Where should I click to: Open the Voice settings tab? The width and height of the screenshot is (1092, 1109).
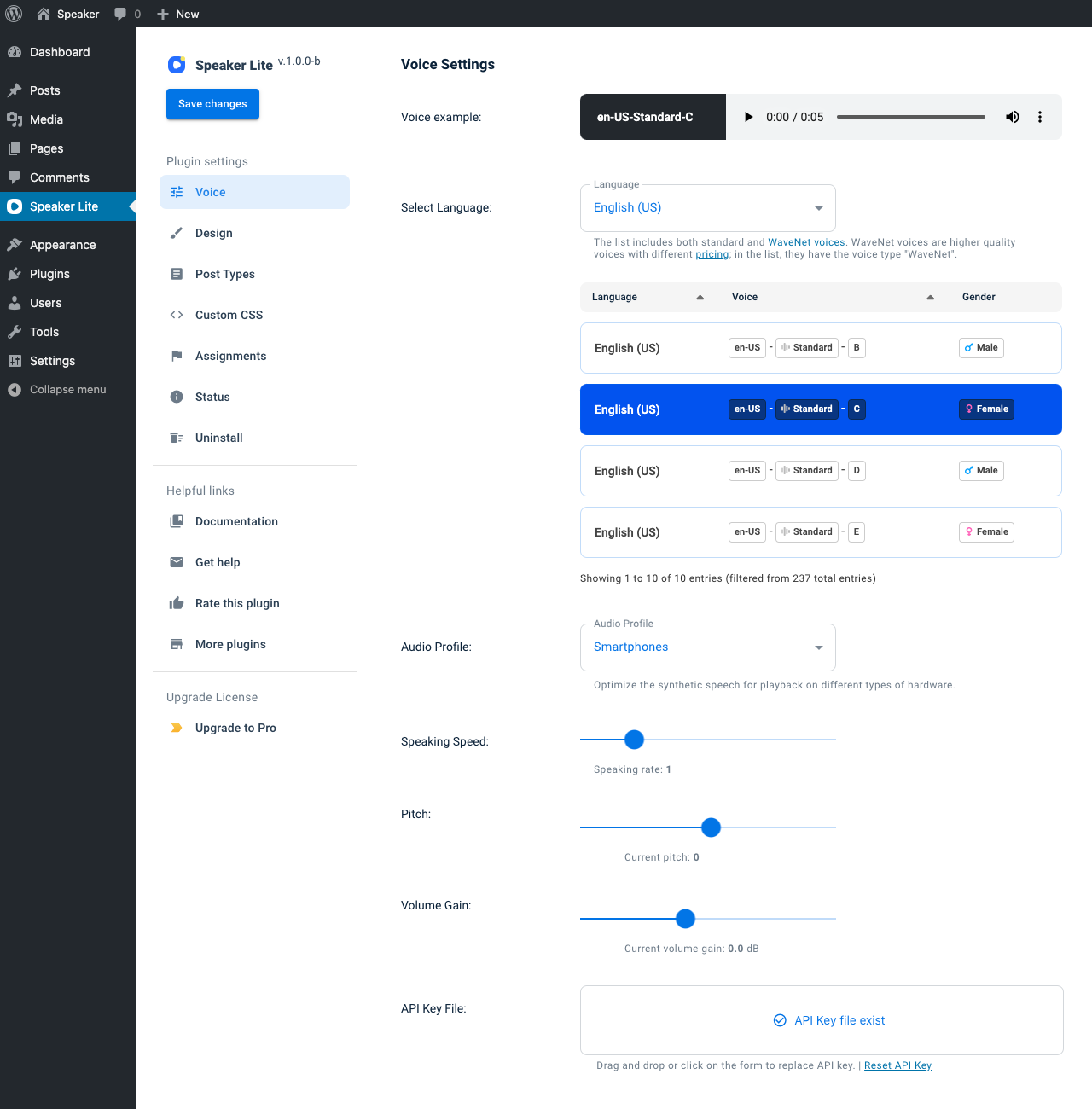pyautogui.click(x=254, y=192)
